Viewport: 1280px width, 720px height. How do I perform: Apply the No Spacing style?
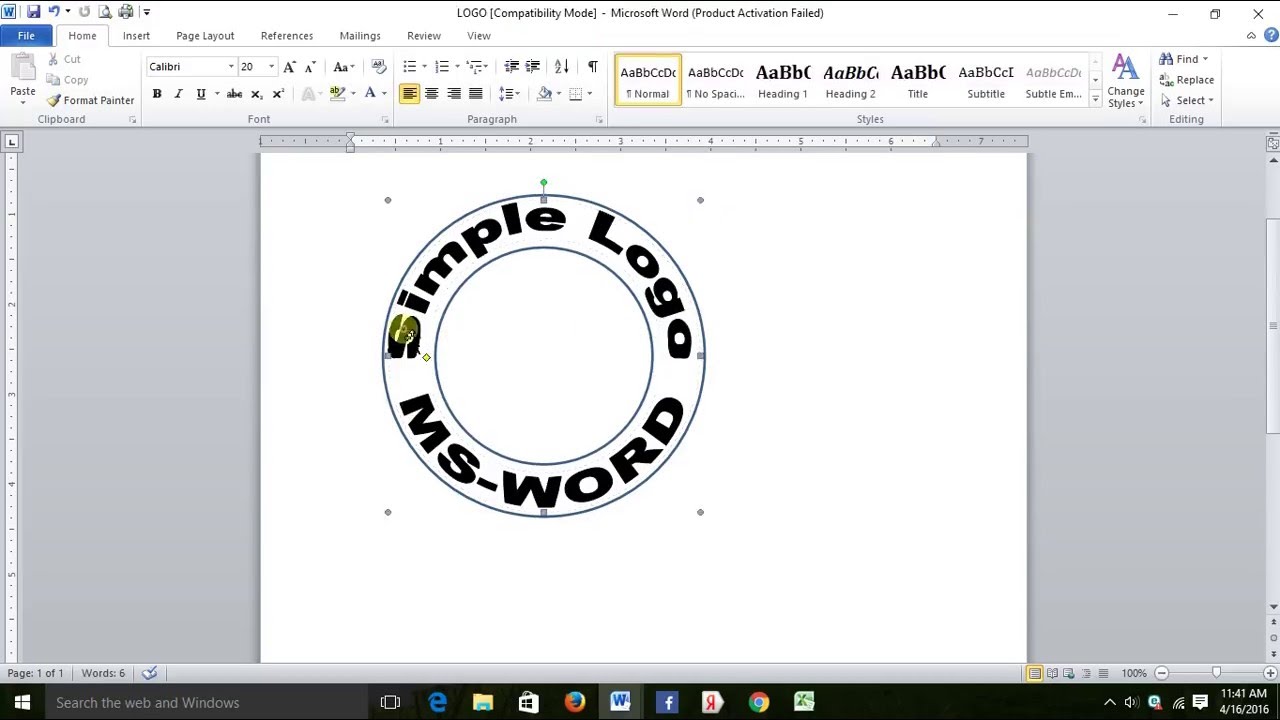(715, 81)
